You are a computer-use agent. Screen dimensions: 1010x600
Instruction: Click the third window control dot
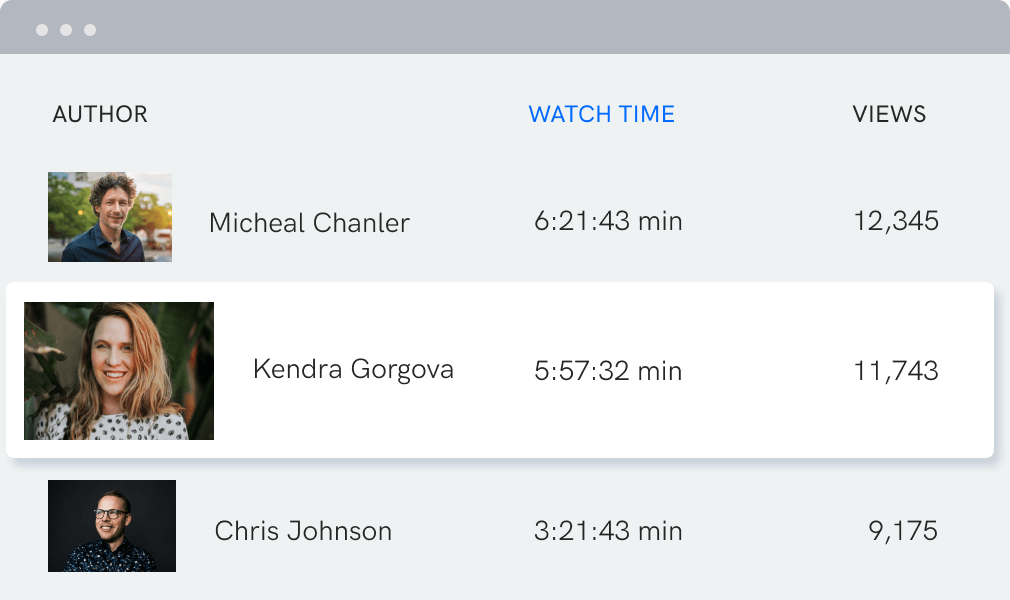pyautogui.click(x=90, y=30)
